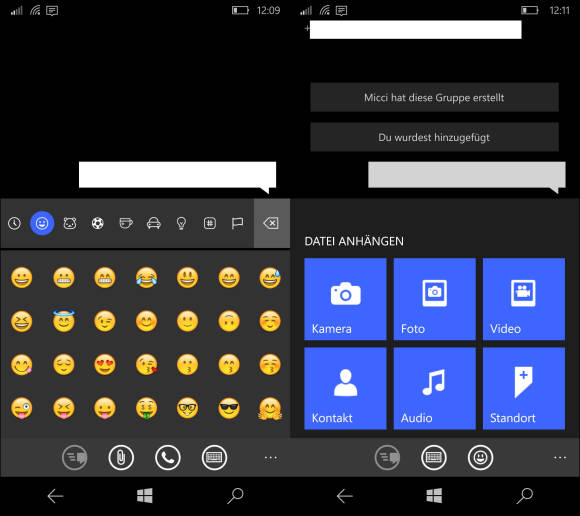Pick the heart eyes emoji

[105, 364]
